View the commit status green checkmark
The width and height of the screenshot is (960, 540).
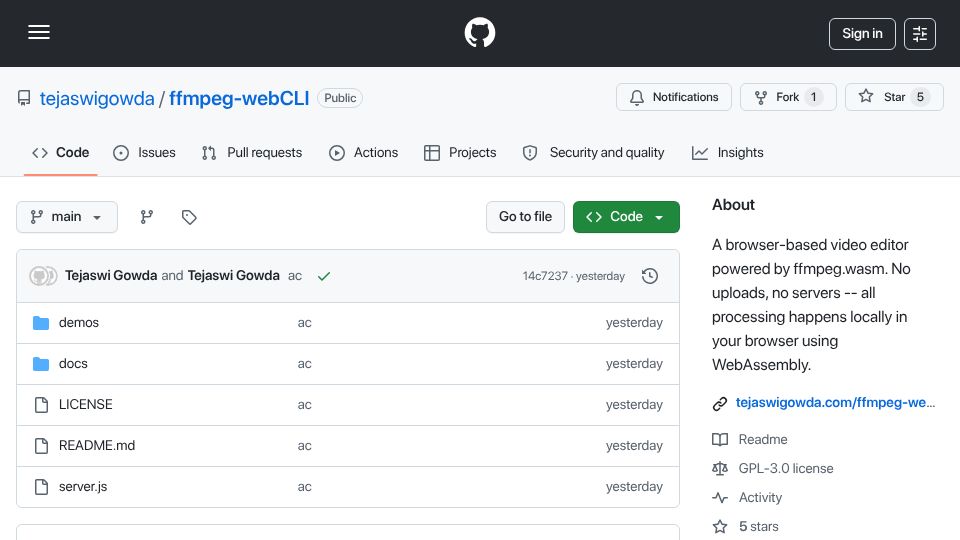coord(324,276)
